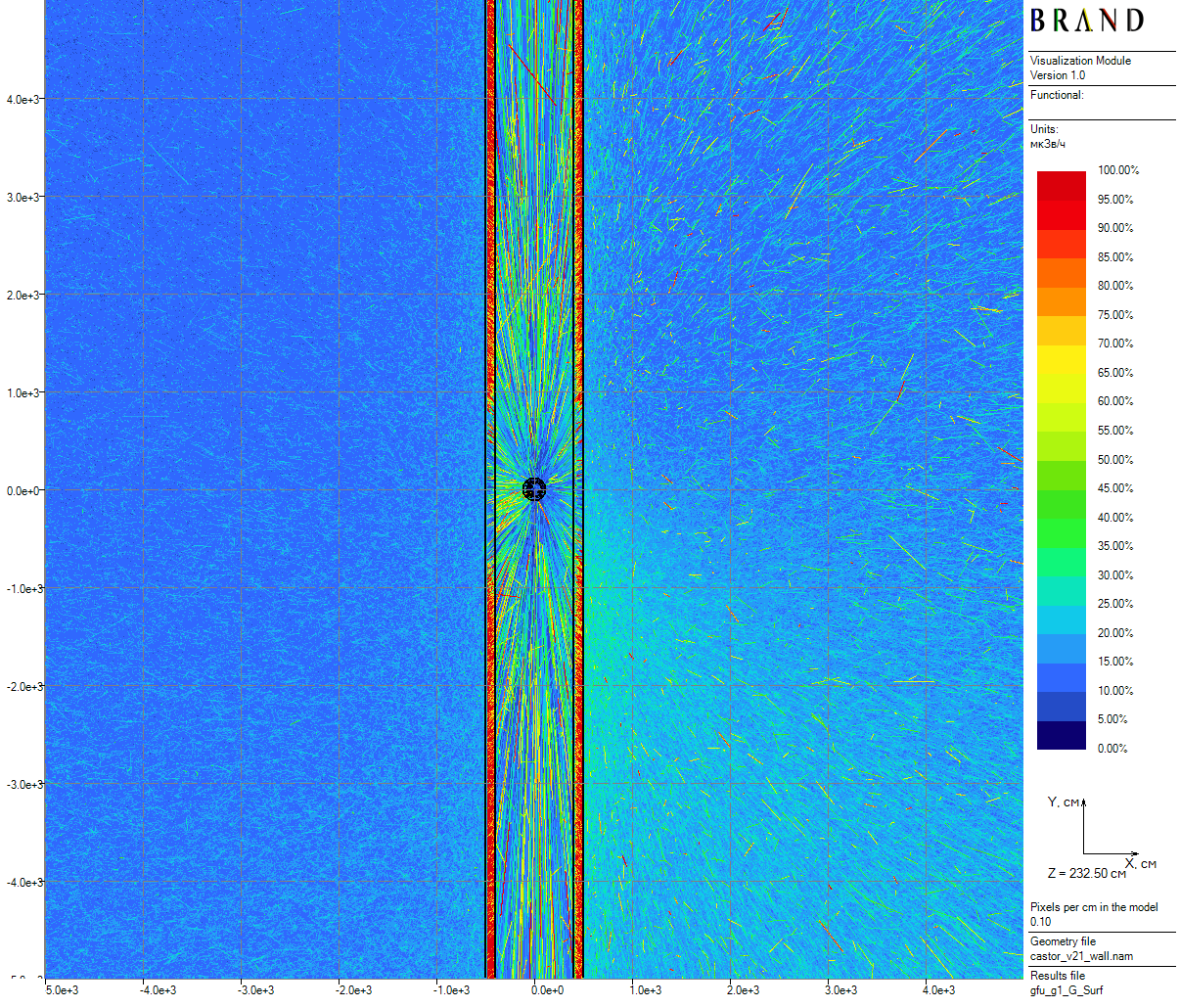Click the X-Y coordinate axes indicator
The image size is (1180, 1008).
(x=1106, y=832)
